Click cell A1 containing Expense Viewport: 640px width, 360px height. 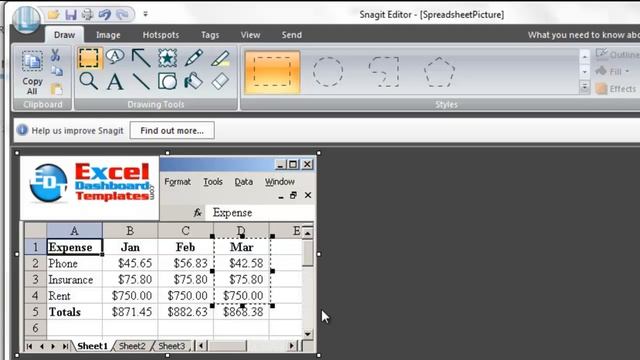coord(74,247)
